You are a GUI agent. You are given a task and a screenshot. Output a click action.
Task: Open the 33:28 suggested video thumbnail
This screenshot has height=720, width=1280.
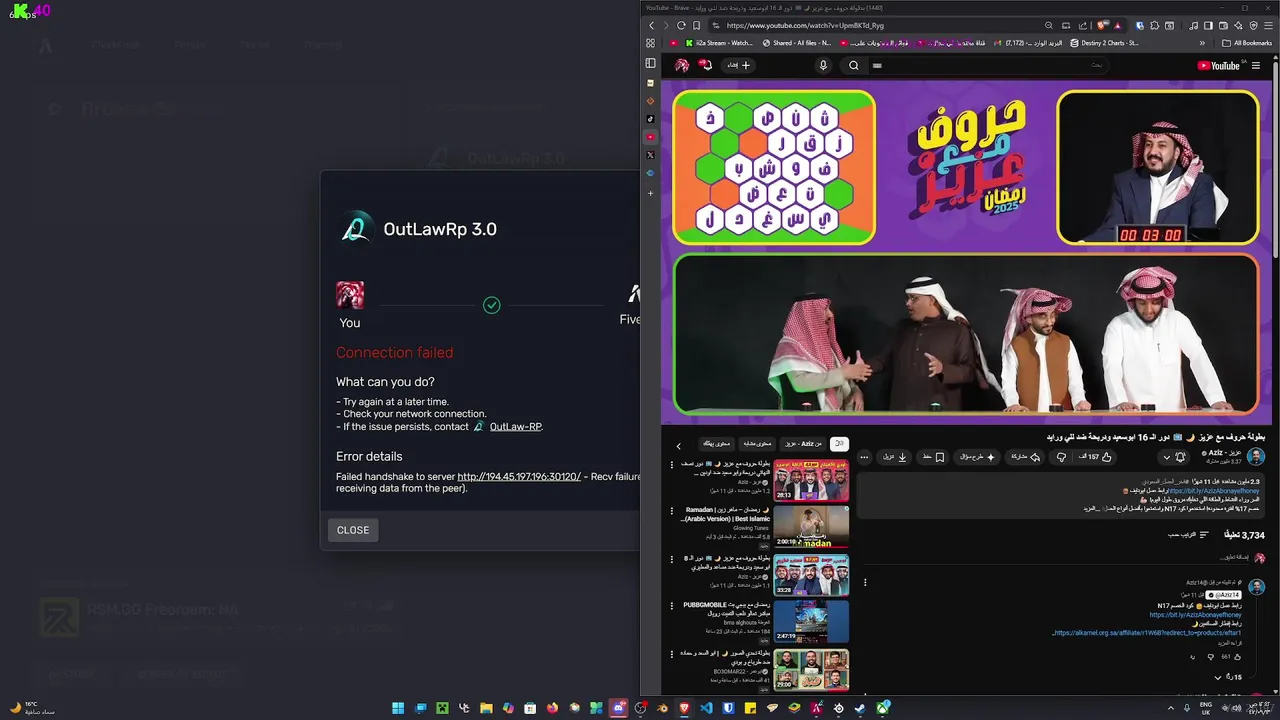click(811, 574)
